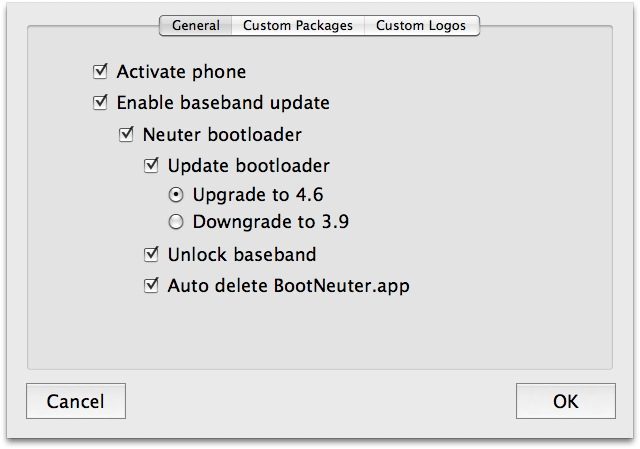Viewport: 640px width, 449px height.
Task: Untick the Update bootloader checkbox
Action: tap(152, 165)
